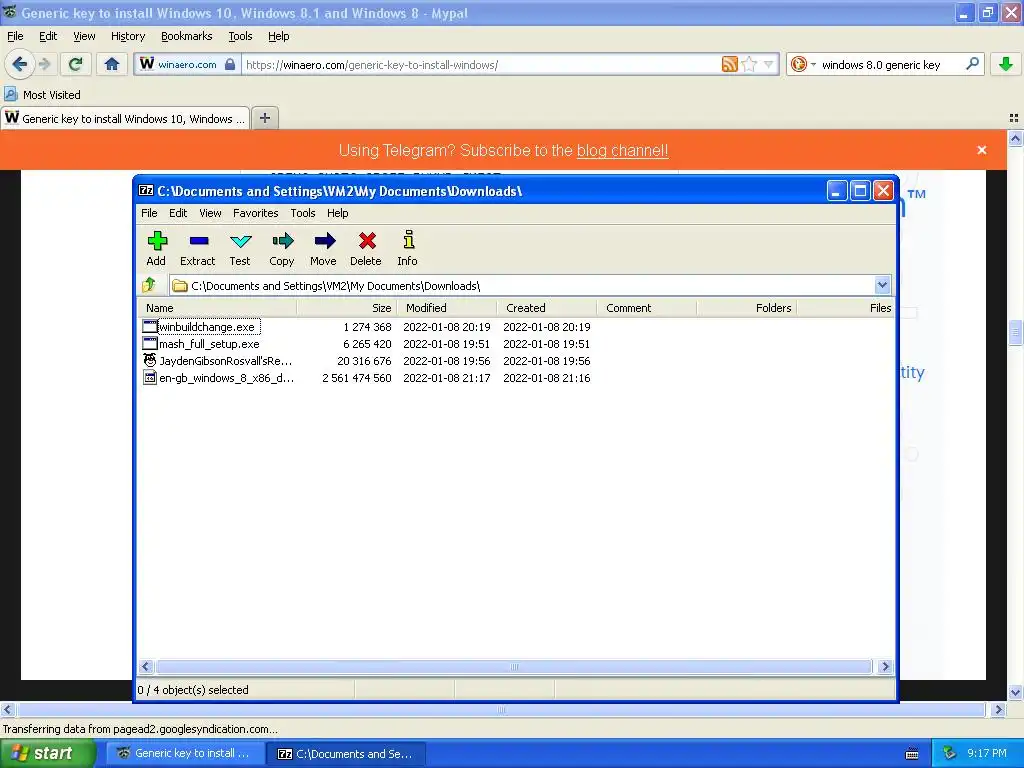Screen dimensions: 1024x768
Task: Sort files by the Size column
Action: coord(346,308)
